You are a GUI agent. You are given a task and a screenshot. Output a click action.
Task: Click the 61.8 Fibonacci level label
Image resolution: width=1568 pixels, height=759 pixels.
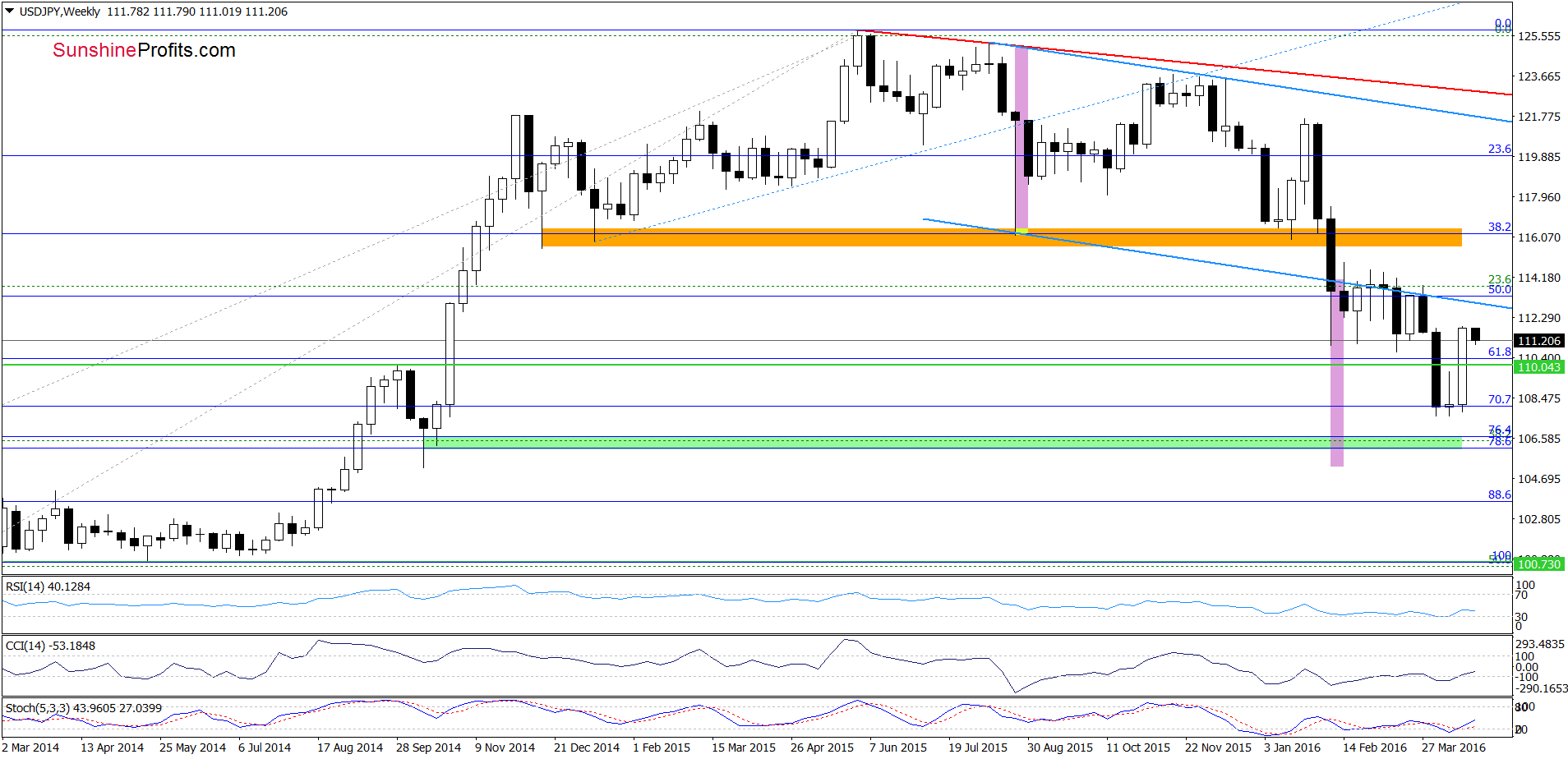point(1499,352)
